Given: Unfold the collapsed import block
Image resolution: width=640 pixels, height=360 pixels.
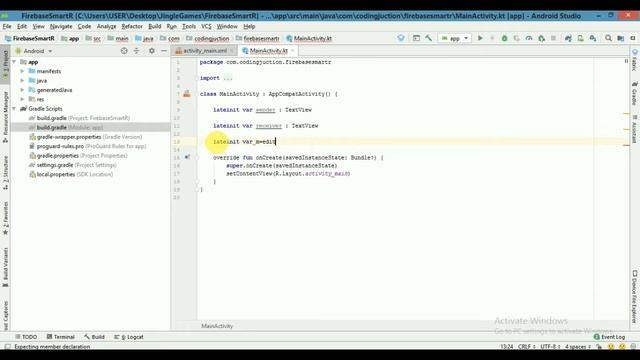Looking at the screenshot, I should pyautogui.click(x=228, y=78).
